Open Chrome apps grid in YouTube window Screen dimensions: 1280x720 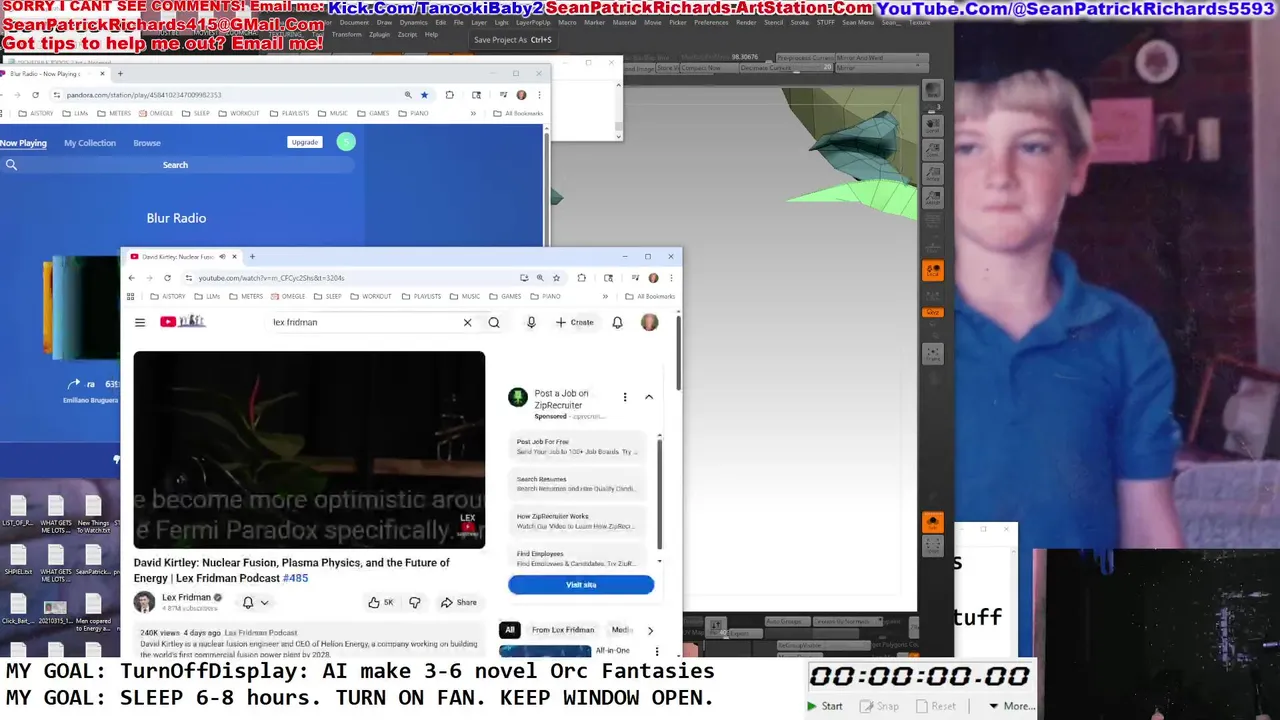(x=130, y=296)
